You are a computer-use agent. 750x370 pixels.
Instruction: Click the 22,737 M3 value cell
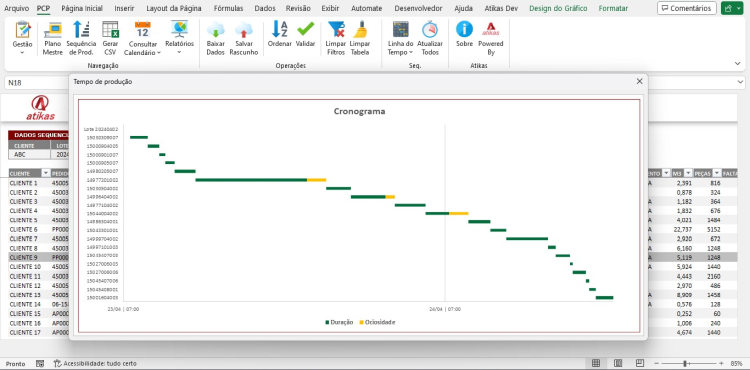tap(683, 229)
